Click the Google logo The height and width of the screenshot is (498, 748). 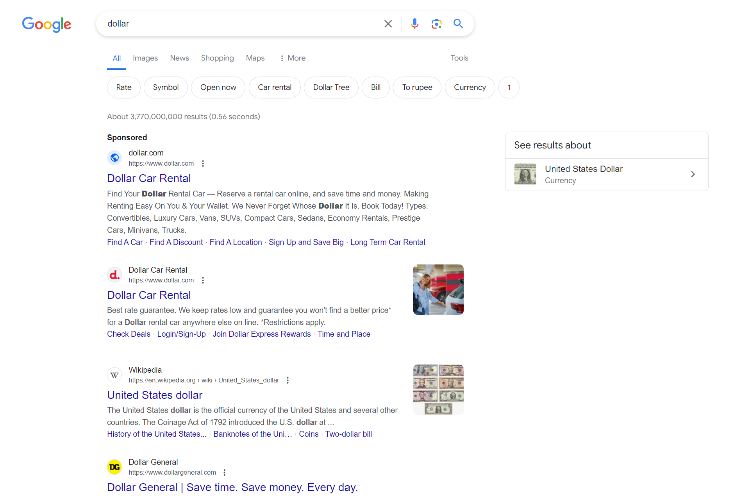pos(46,24)
